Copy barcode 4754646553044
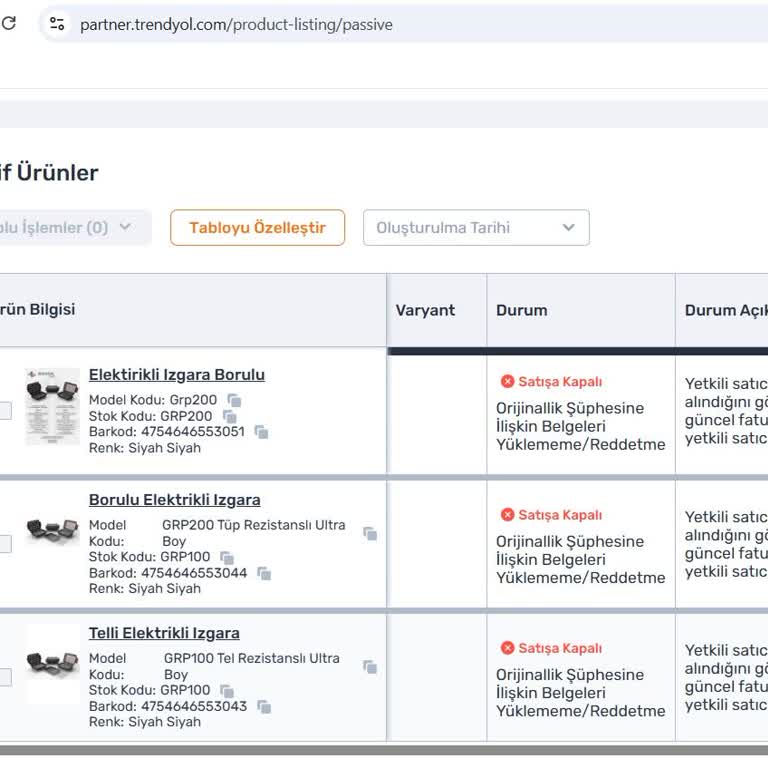The height and width of the screenshot is (768, 768). tap(264, 574)
